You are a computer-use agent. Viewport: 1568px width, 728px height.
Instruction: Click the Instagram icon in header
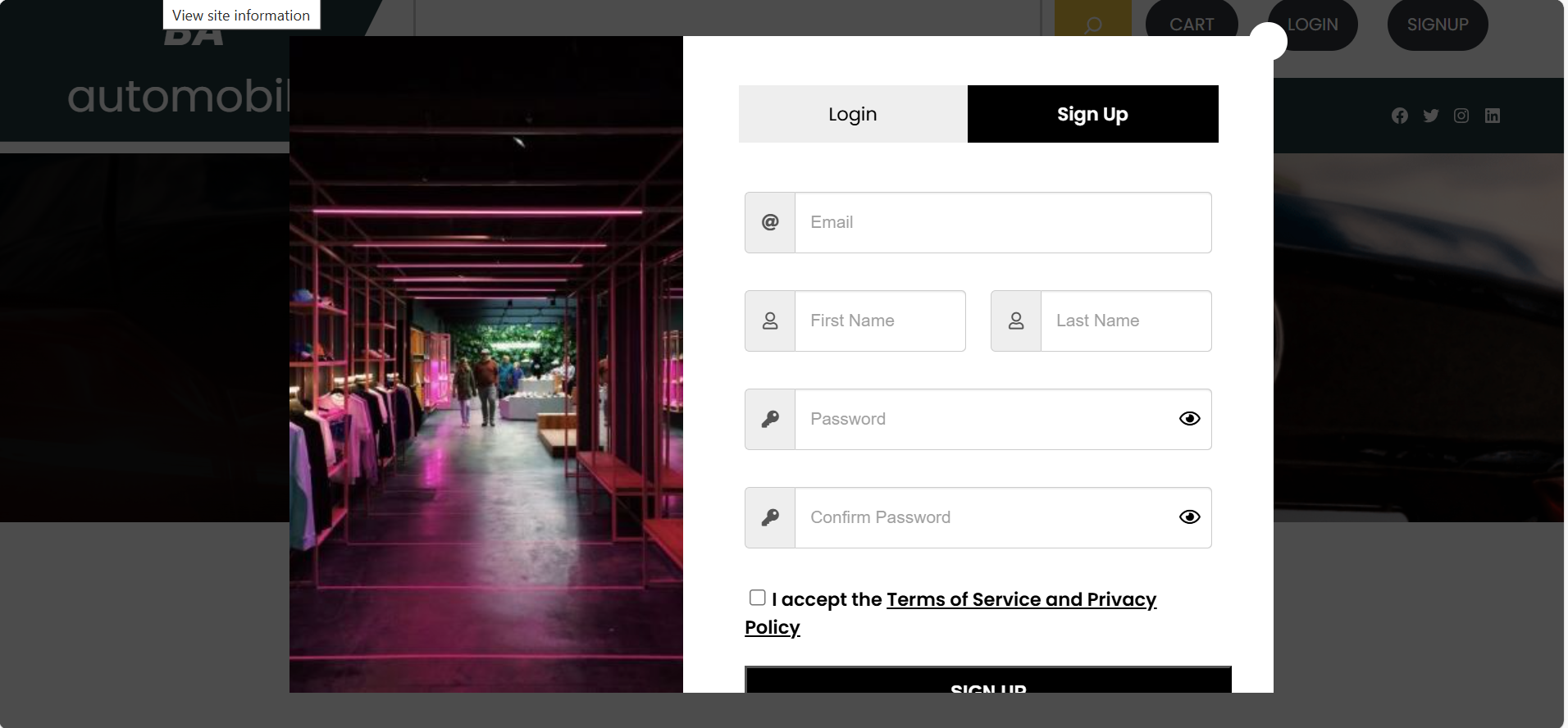coord(1461,116)
